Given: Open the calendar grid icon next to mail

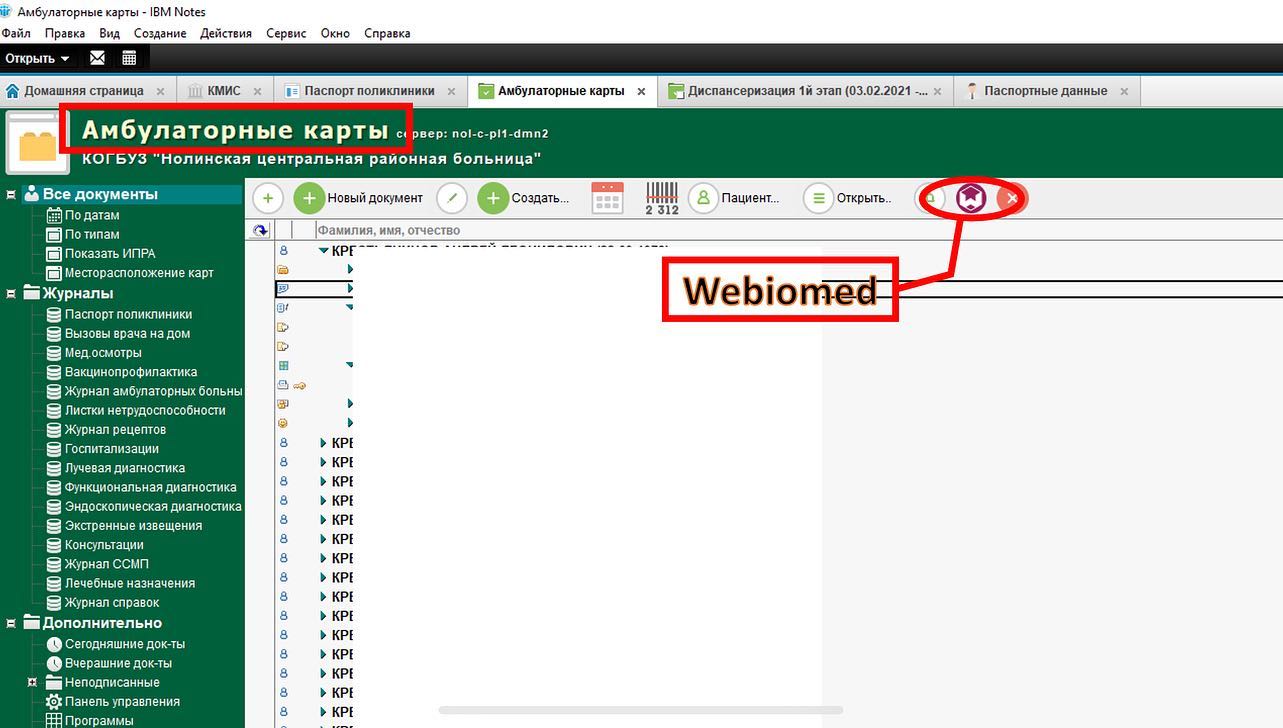Looking at the screenshot, I should [129, 58].
